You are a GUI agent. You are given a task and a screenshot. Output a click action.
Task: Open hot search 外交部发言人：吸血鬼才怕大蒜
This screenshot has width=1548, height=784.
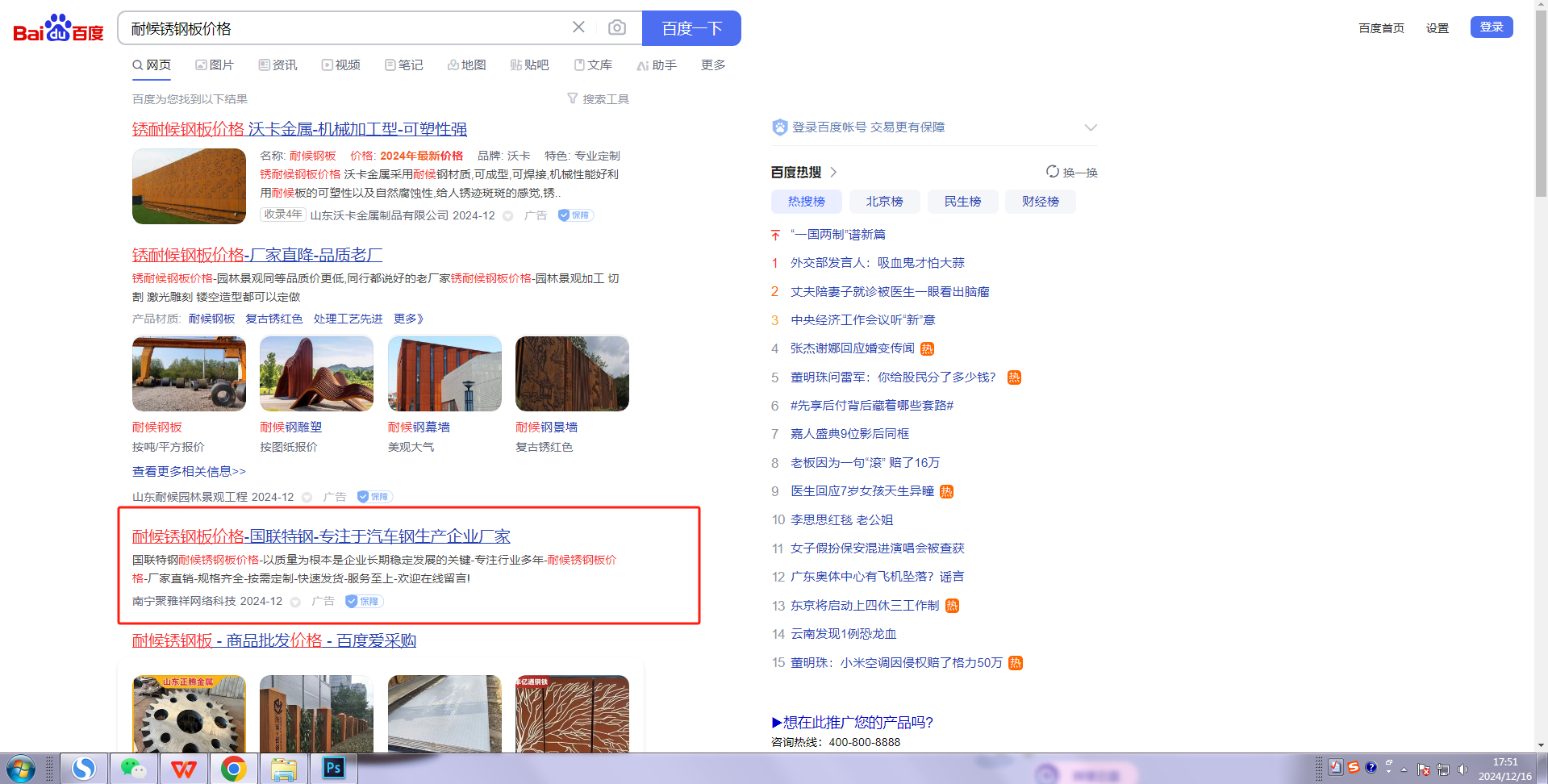click(878, 263)
